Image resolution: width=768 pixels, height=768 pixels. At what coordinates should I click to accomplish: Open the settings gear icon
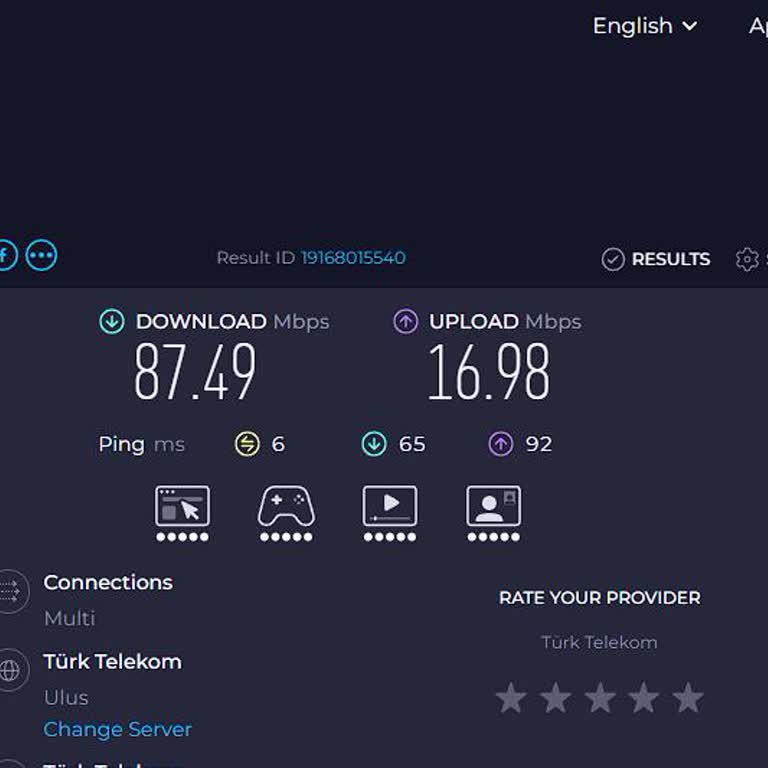tap(747, 259)
